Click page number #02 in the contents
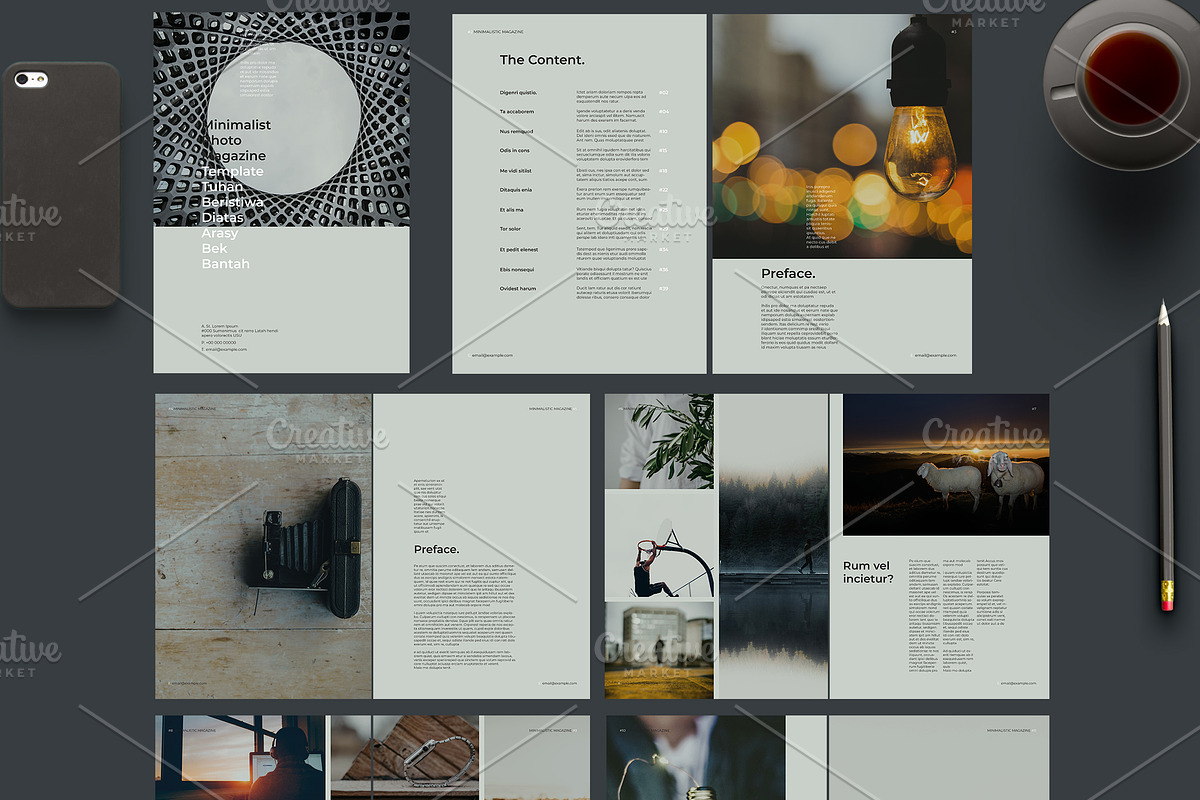Viewport: 1200px width, 800px height. (663, 93)
